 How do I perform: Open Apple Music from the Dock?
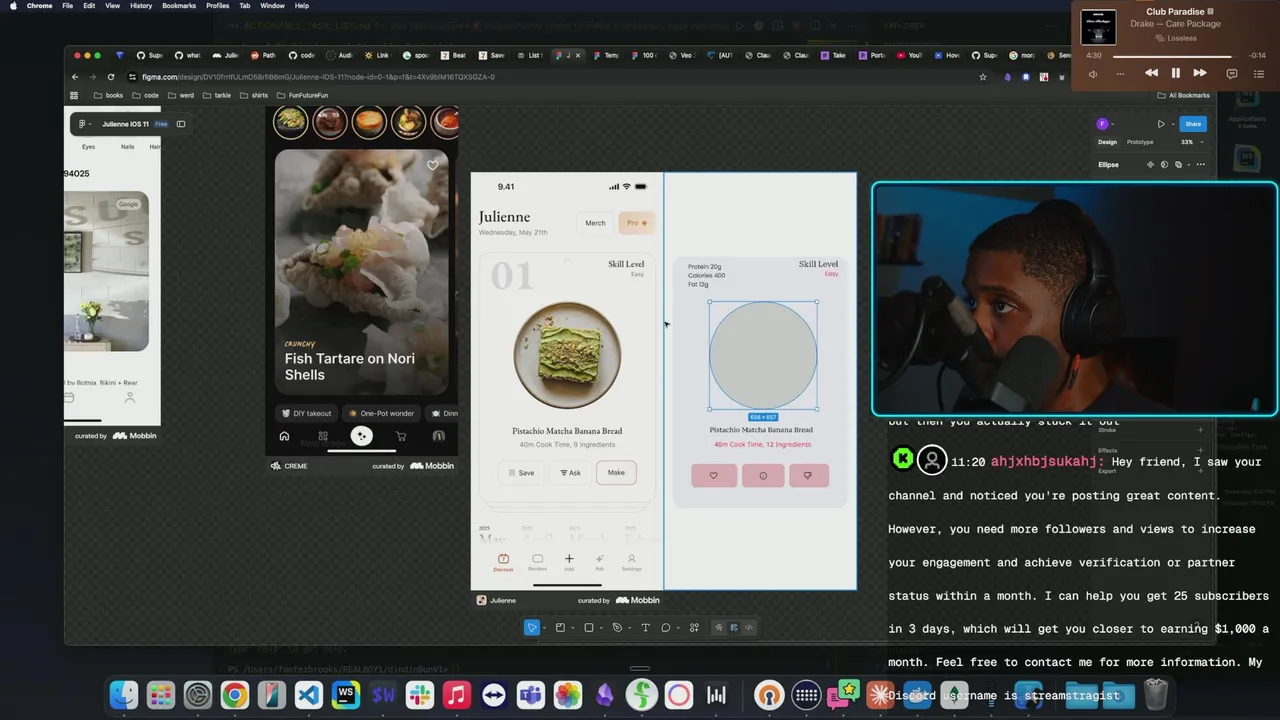457,695
